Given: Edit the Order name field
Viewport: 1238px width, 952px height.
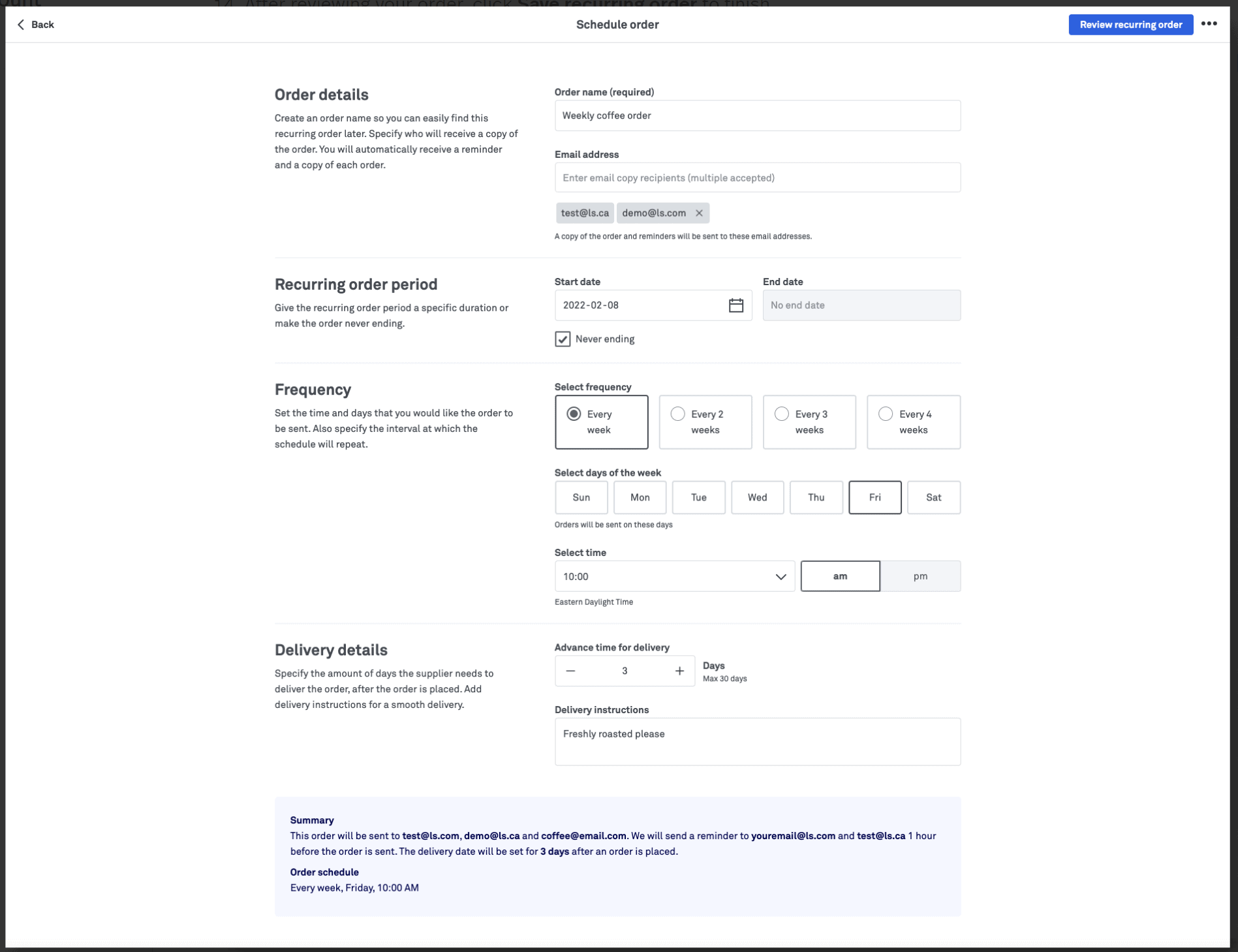Looking at the screenshot, I should pyautogui.click(x=758, y=116).
